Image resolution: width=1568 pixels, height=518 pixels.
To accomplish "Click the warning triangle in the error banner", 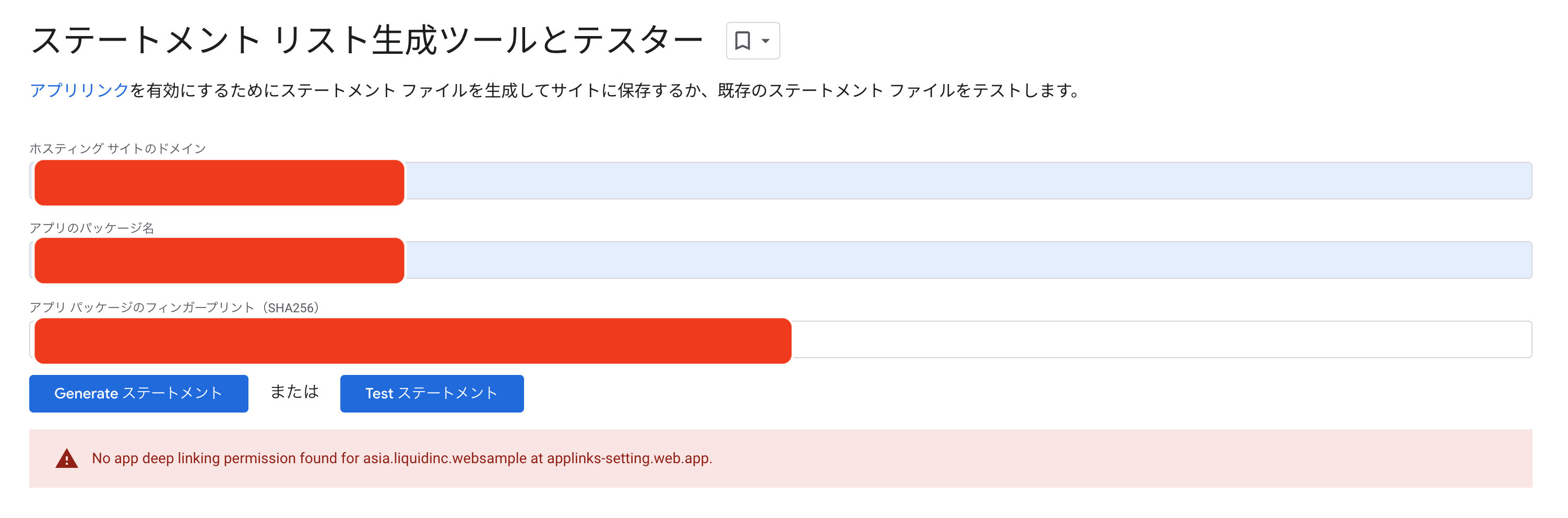I will [67, 458].
